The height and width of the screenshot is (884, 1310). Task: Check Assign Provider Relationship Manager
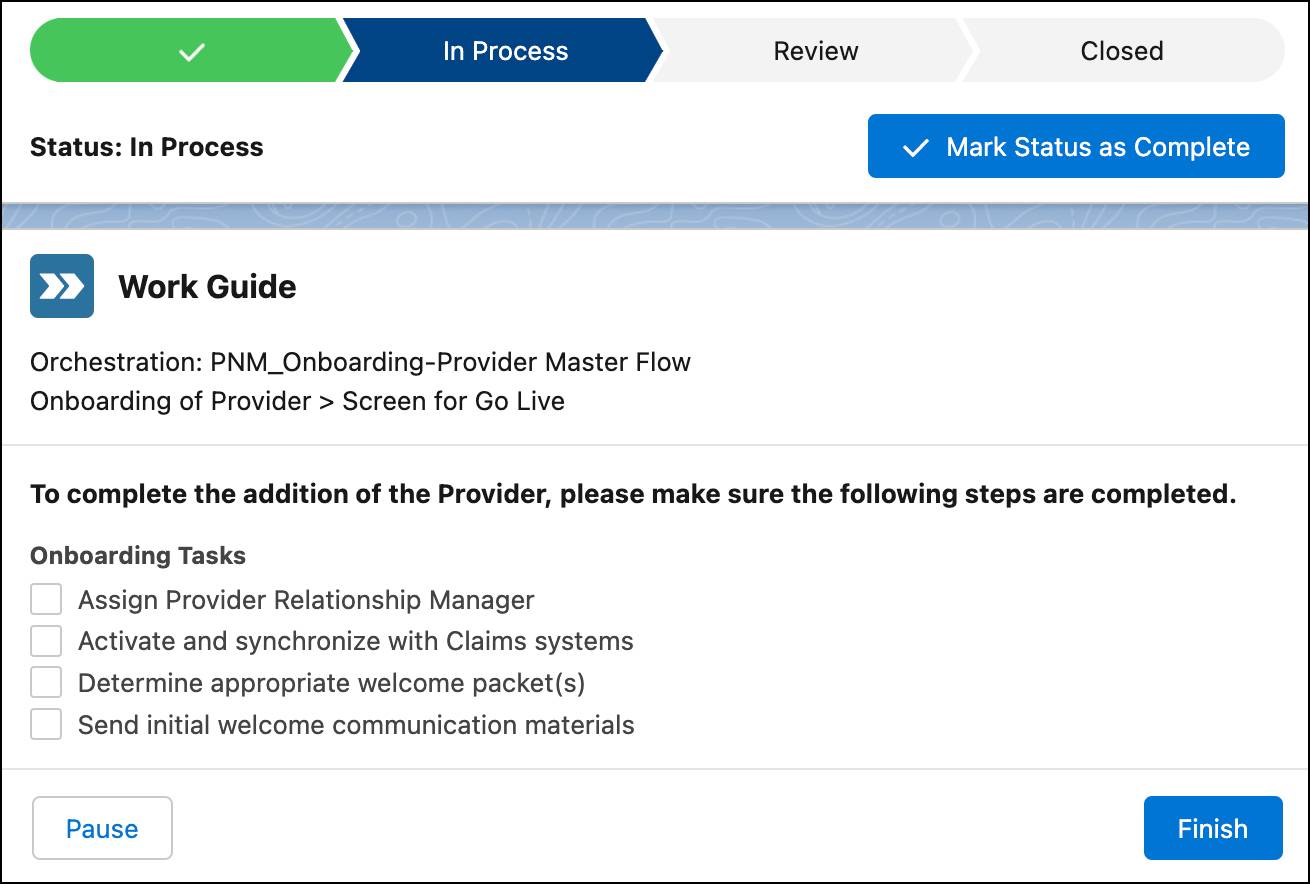[x=46, y=600]
